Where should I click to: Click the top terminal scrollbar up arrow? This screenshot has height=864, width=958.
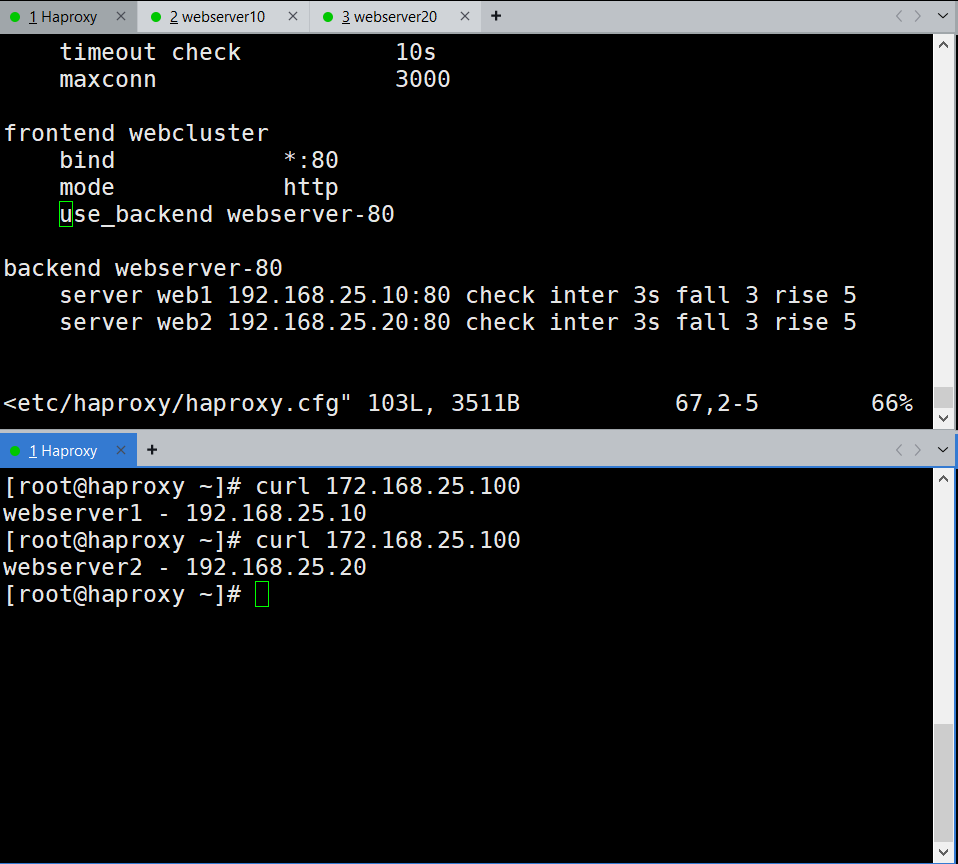pos(943,45)
